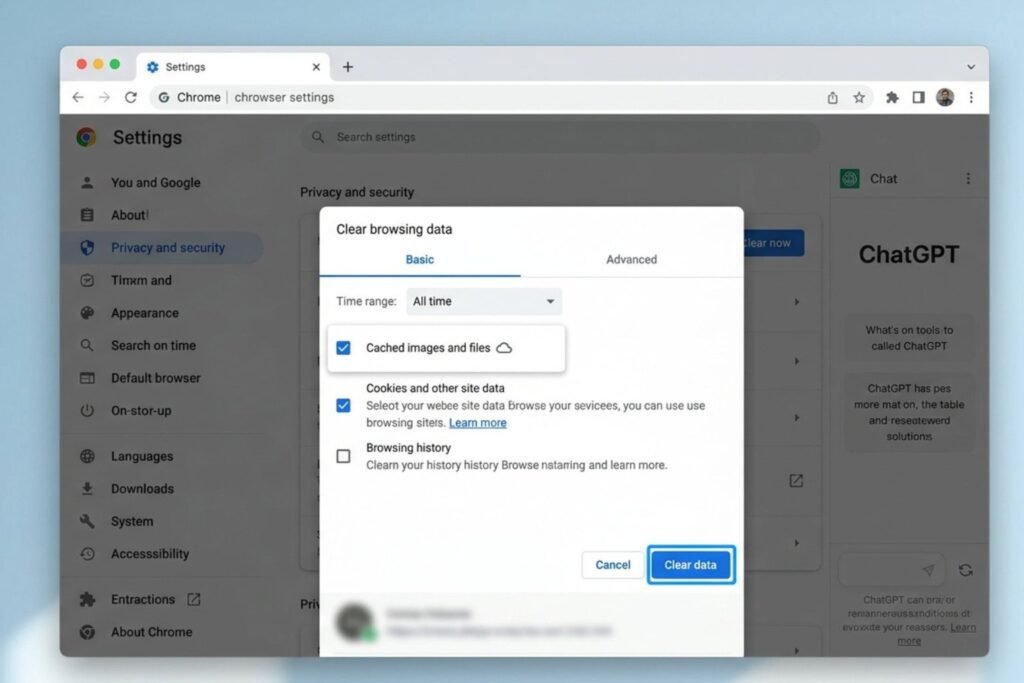Click the tab search chevron at top right
The image size is (1024, 683).
[971, 67]
